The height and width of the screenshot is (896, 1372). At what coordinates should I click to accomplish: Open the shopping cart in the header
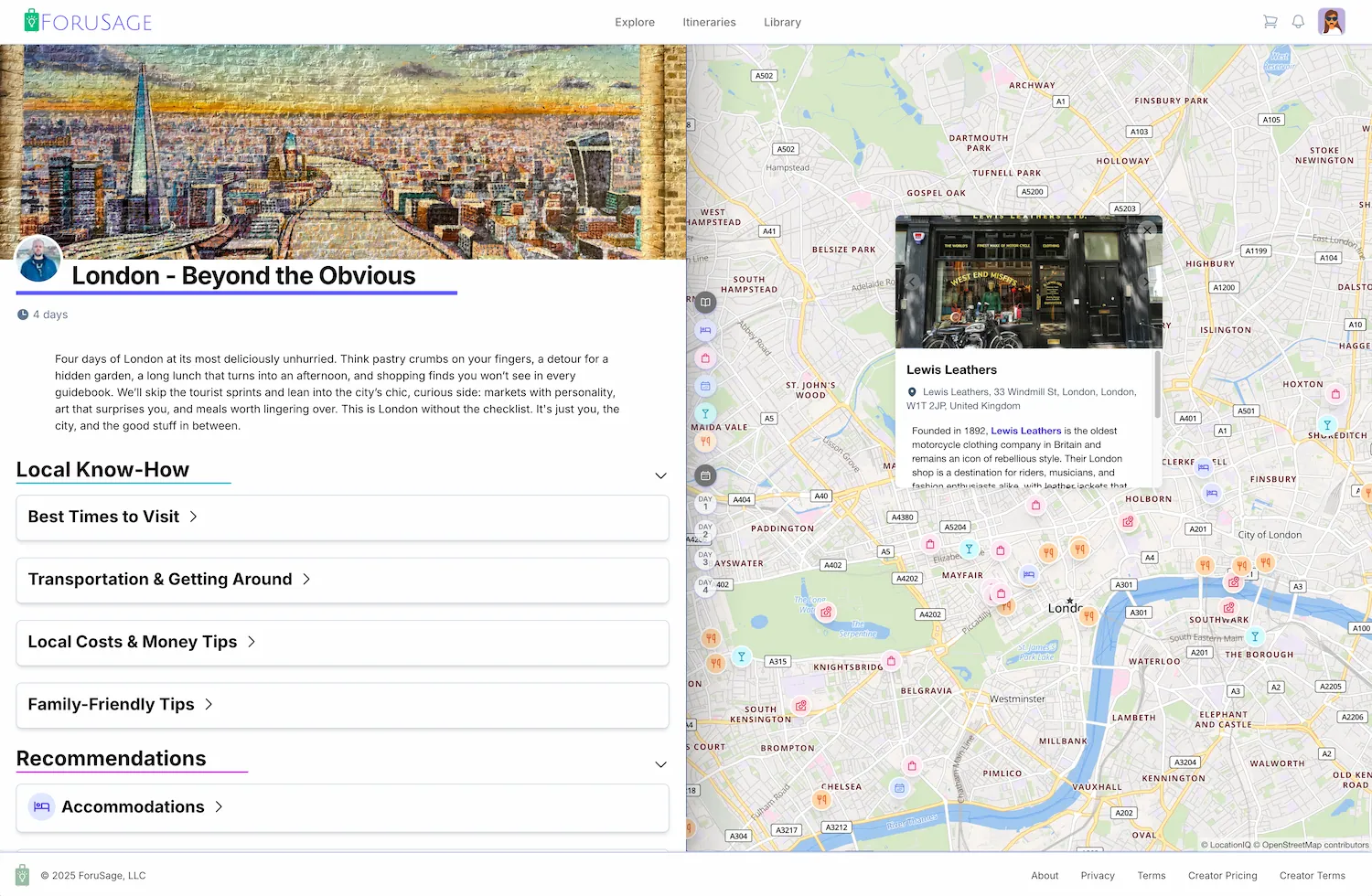(x=1270, y=21)
